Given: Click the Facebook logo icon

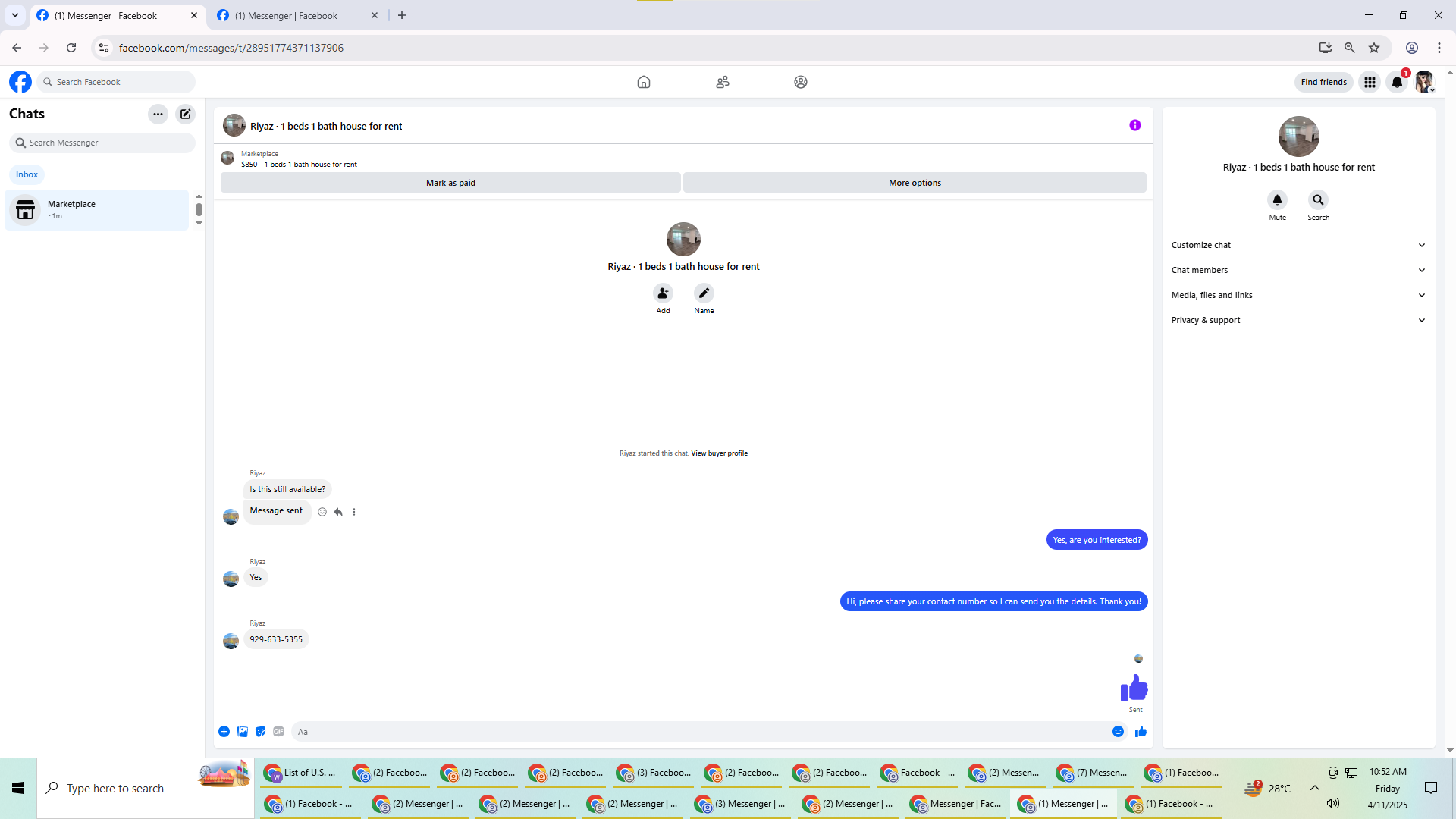Looking at the screenshot, I should coord(20,82).
